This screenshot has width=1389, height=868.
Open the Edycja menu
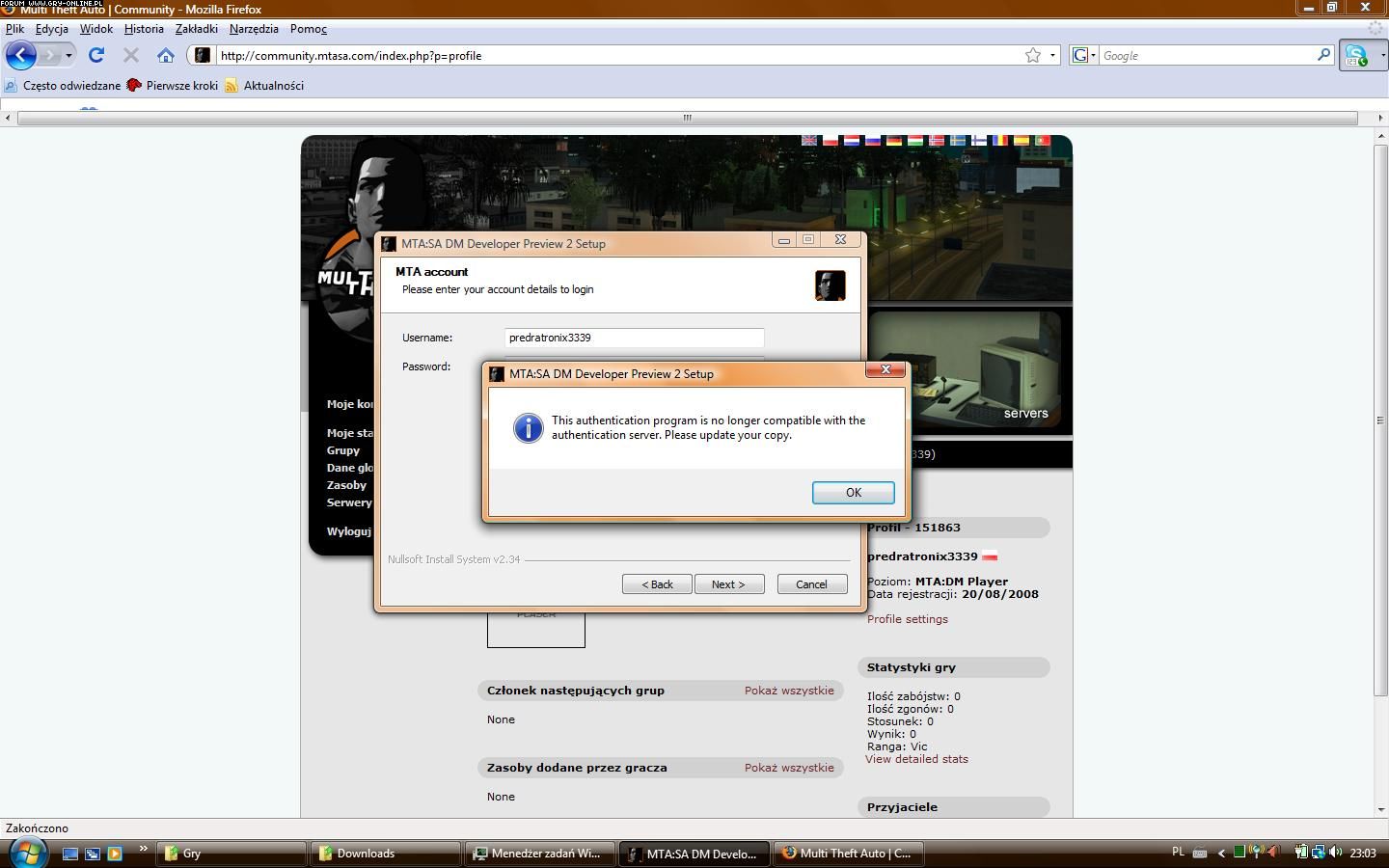[x=52, y=29]
